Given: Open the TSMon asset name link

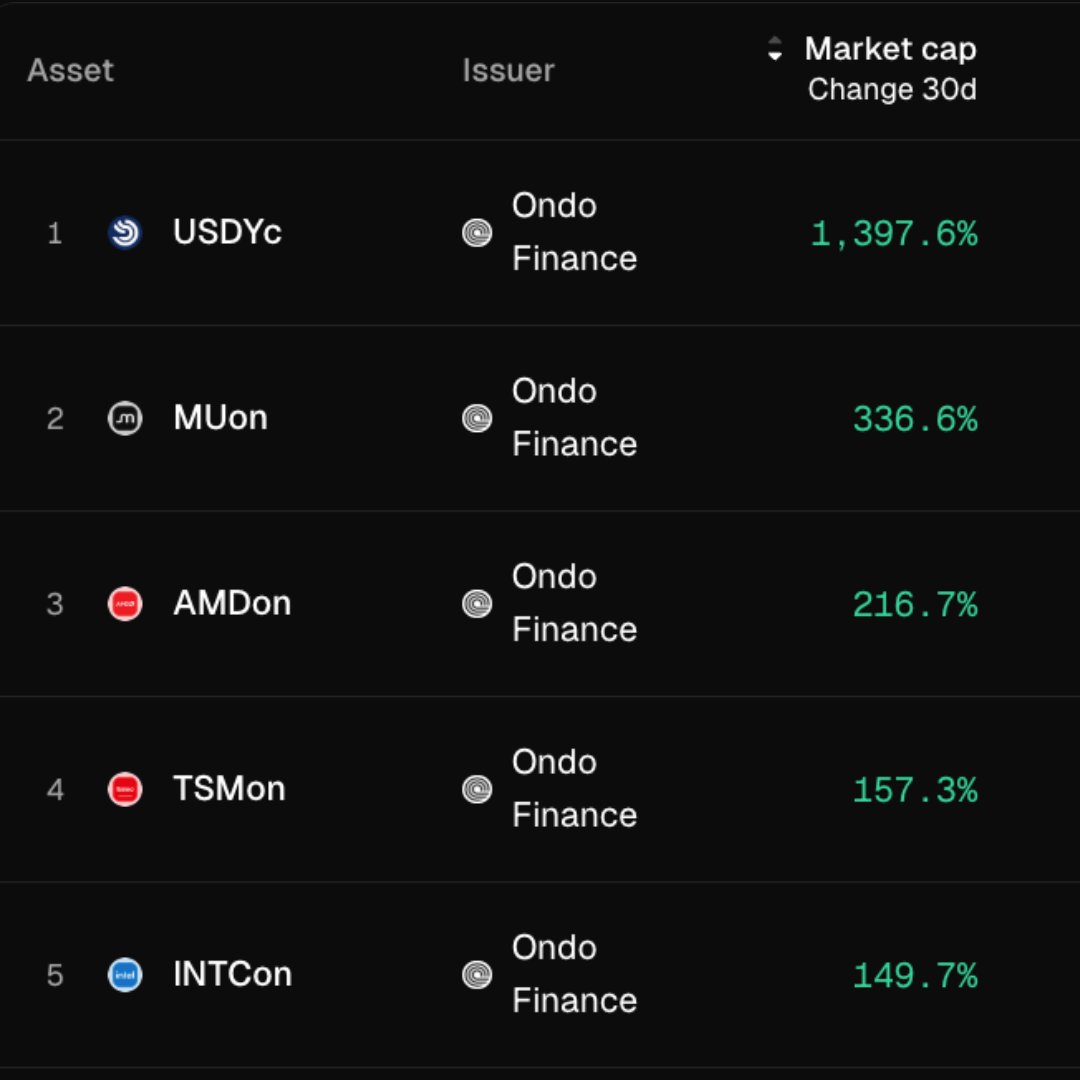Looking at the screenshot, I should [229, 789].
